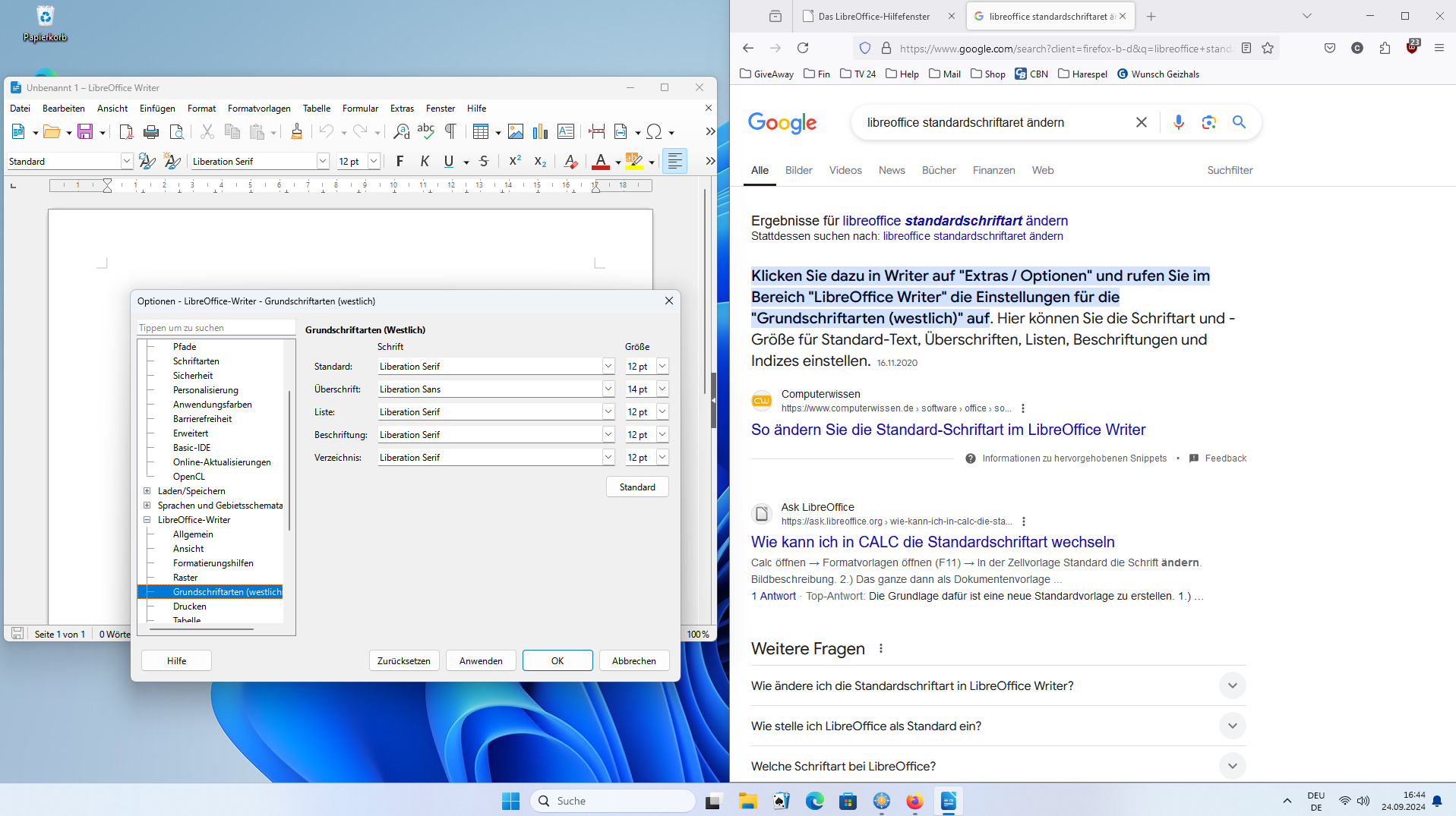
Task: Insert a table using the table icon
Action: point(481,132)
